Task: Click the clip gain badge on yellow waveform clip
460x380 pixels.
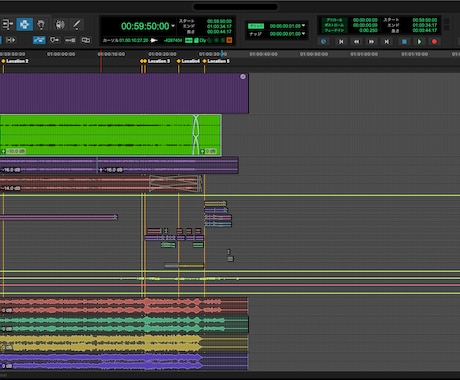Action: coord(7,348)
